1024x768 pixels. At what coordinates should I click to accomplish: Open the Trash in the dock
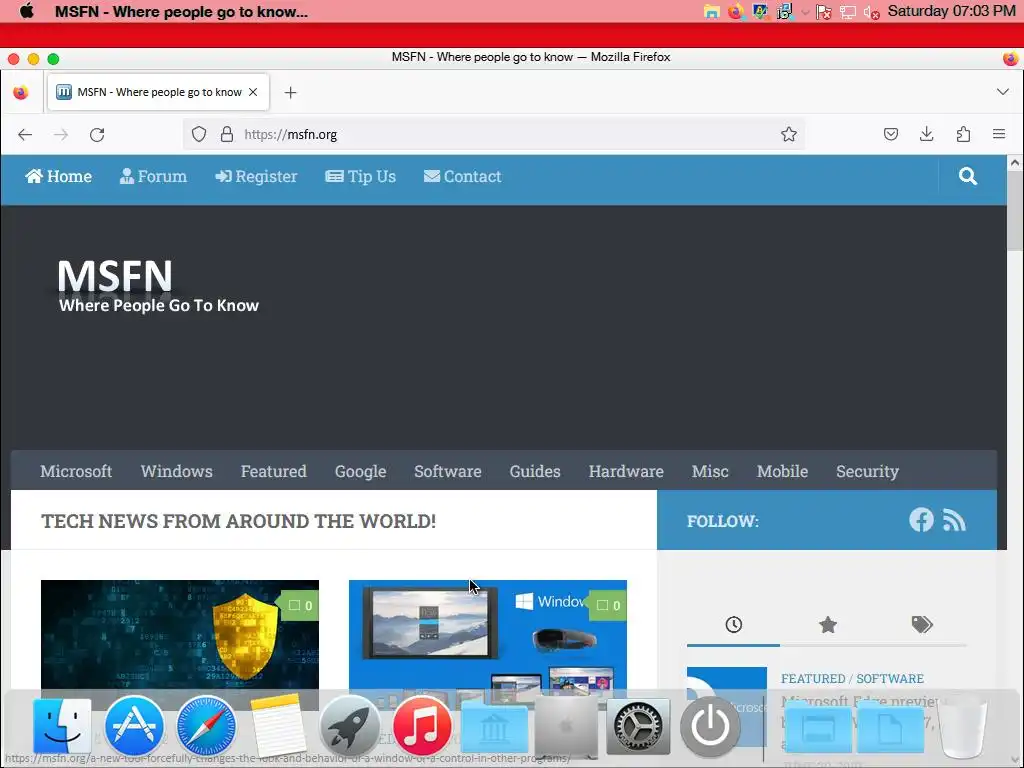tap(963, 726)
